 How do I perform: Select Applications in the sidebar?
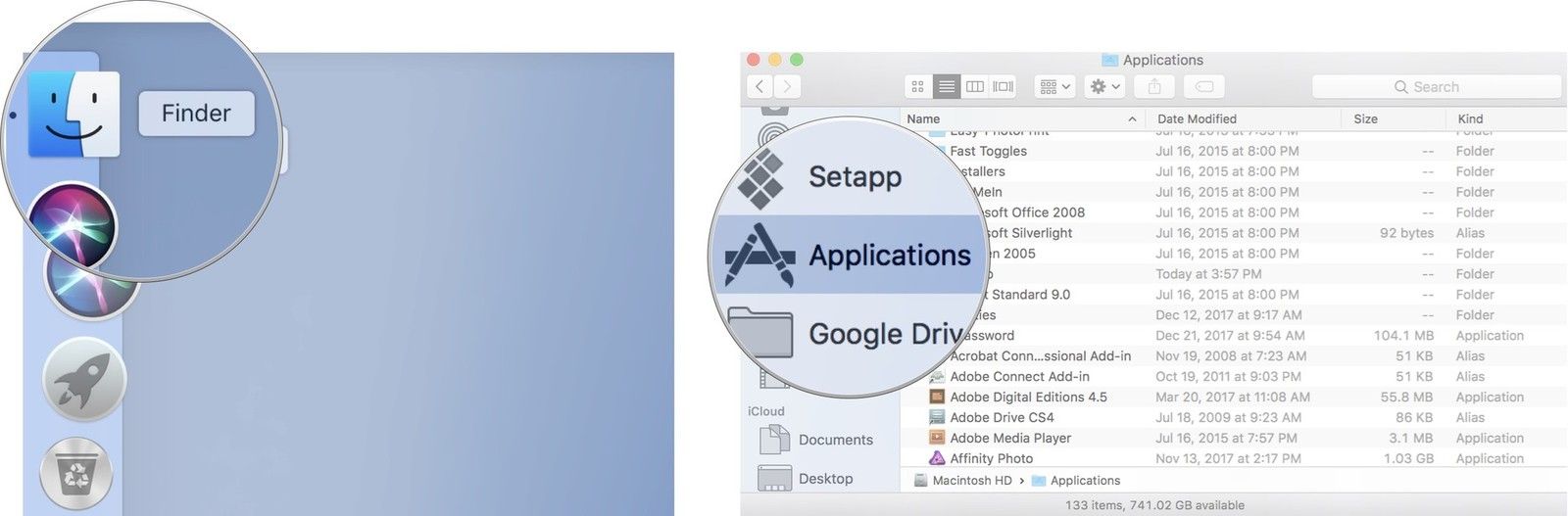tap(849, 256)
